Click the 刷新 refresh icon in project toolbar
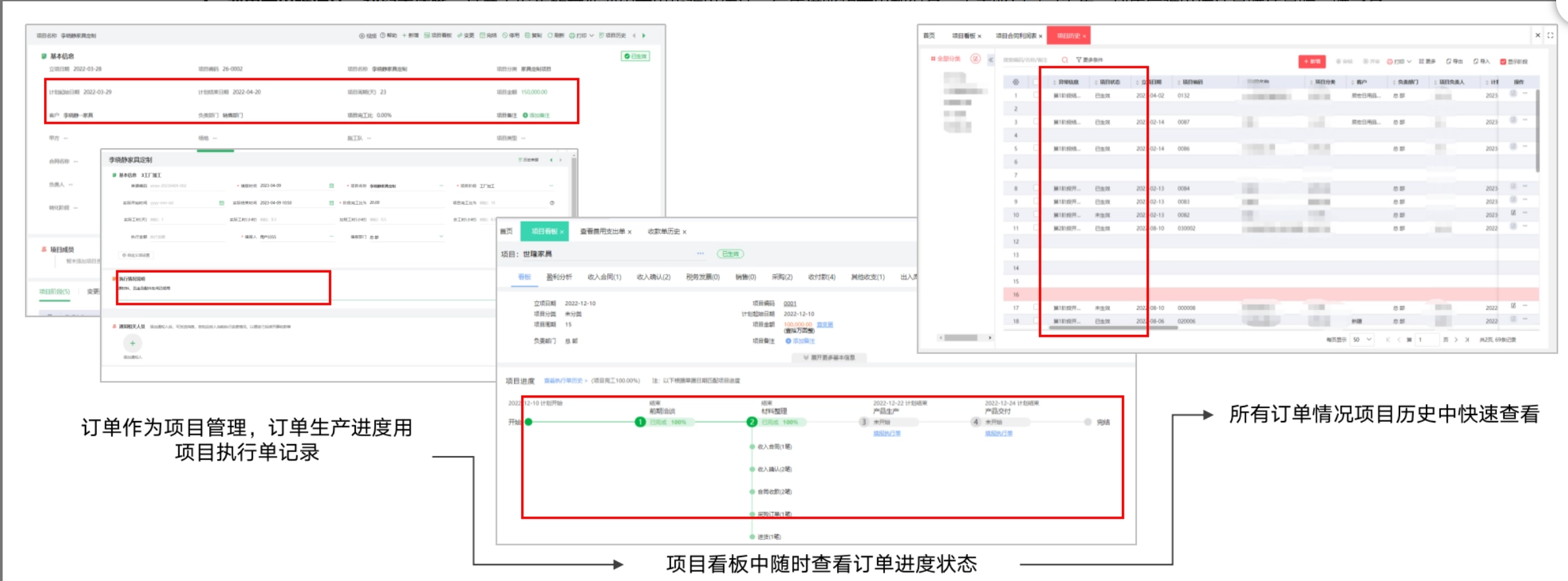This screenshot has height=581, width=1568. 550,36
